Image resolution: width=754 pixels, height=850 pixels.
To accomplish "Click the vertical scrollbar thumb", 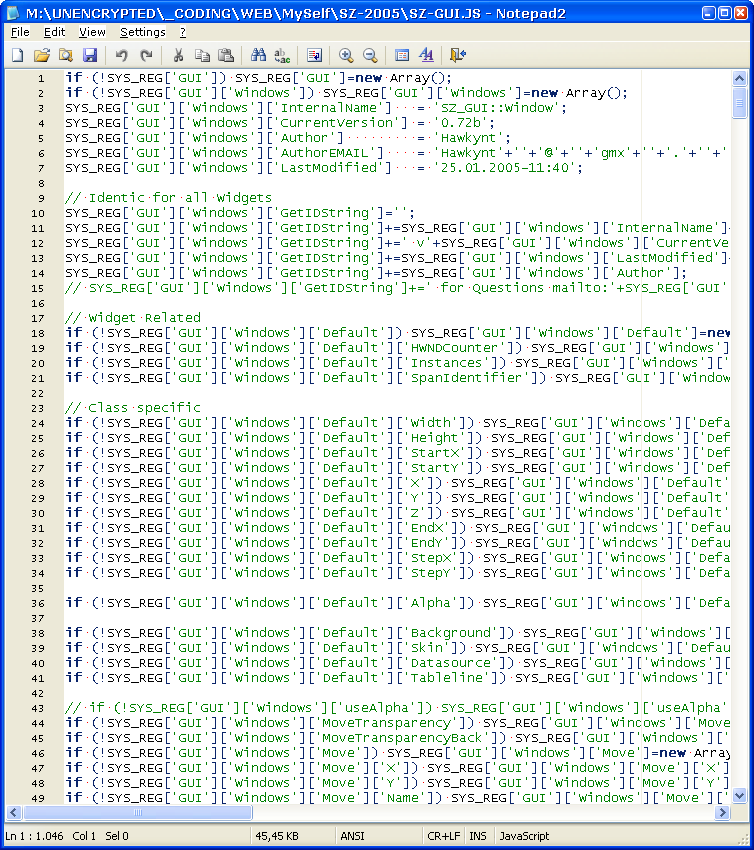I will coord(739,102).
